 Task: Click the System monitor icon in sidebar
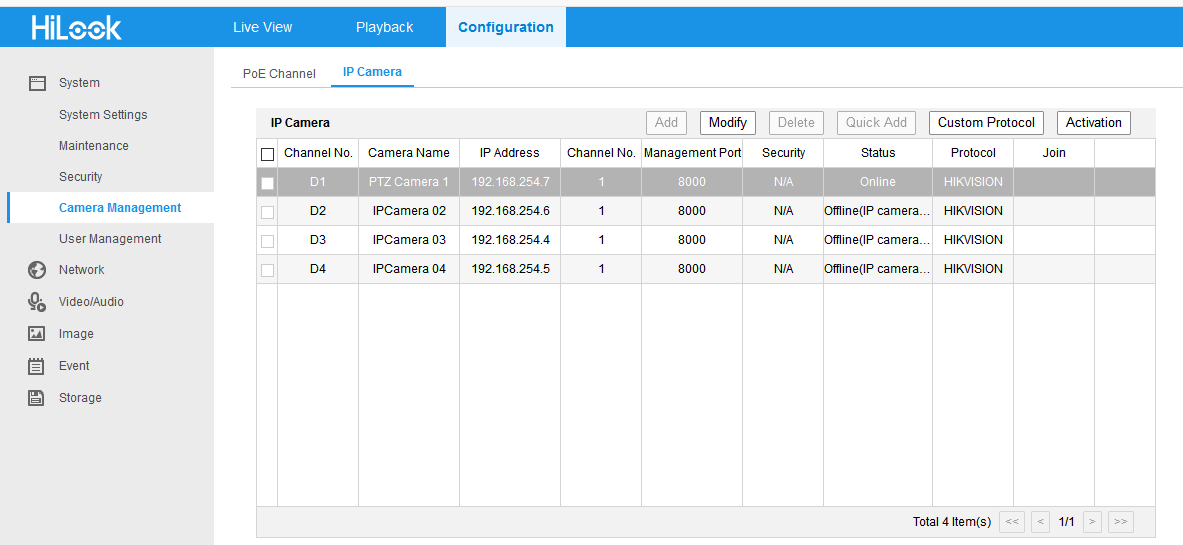(37, 83)
